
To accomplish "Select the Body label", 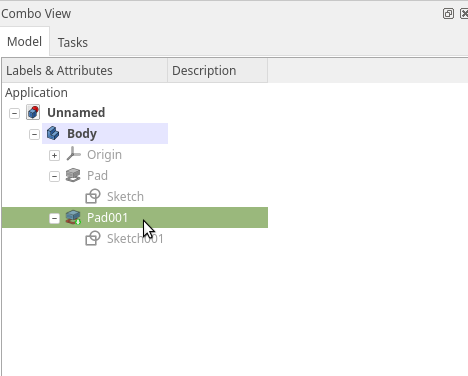I will tap(82, 133).
